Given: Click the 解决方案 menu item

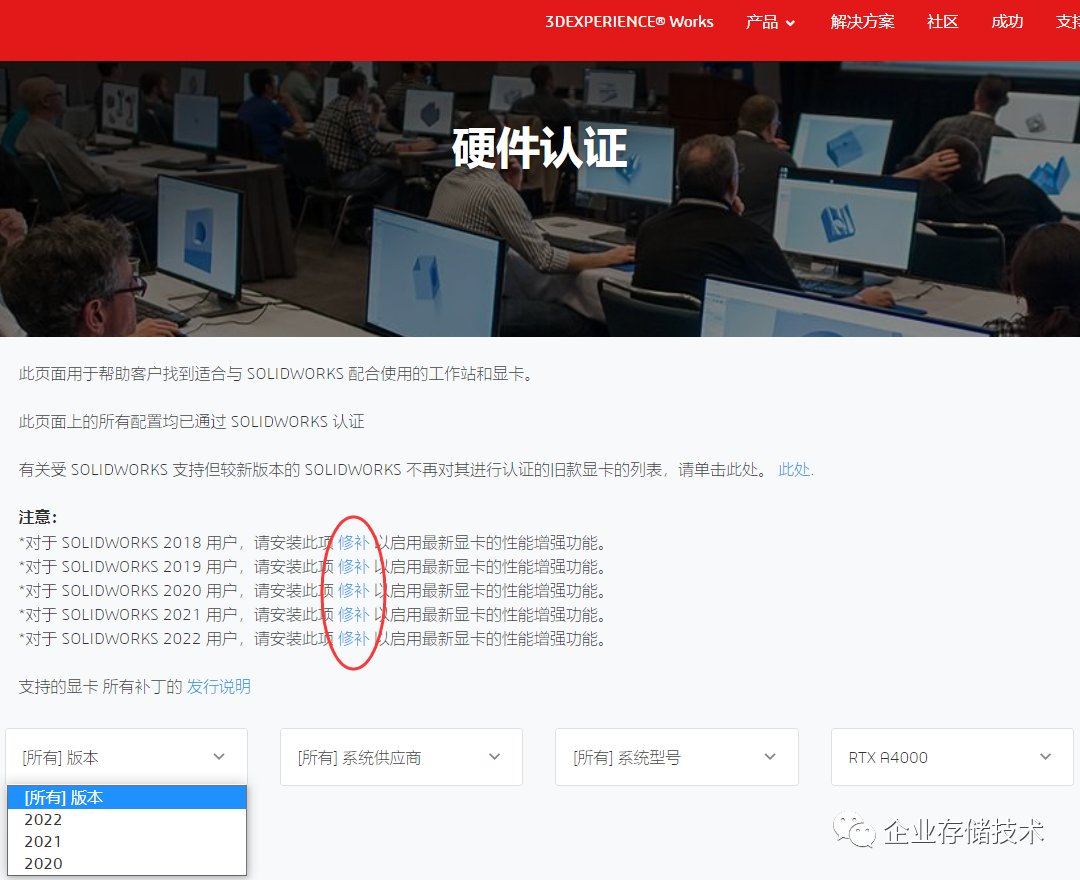Looking at the screenshot, I should [862, 22].
